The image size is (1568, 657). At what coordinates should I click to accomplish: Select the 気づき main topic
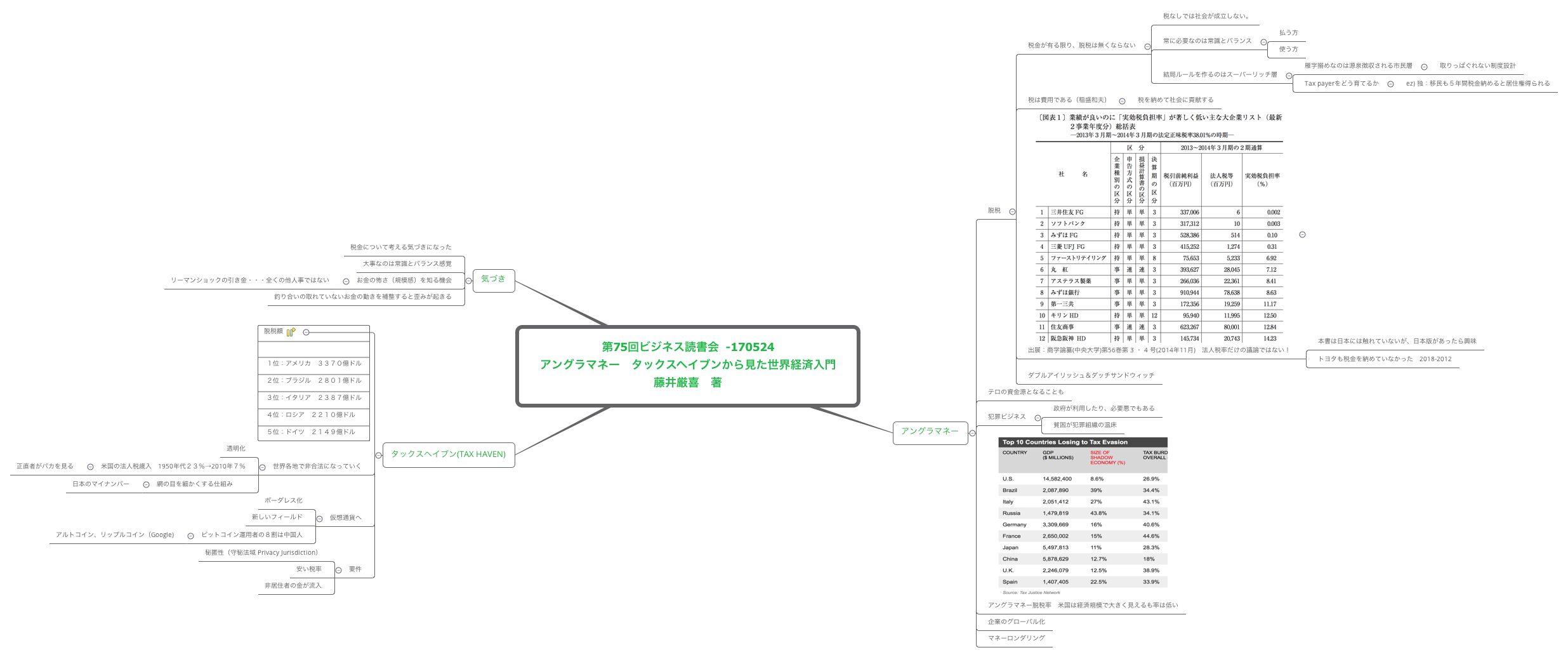click(493, 279)
